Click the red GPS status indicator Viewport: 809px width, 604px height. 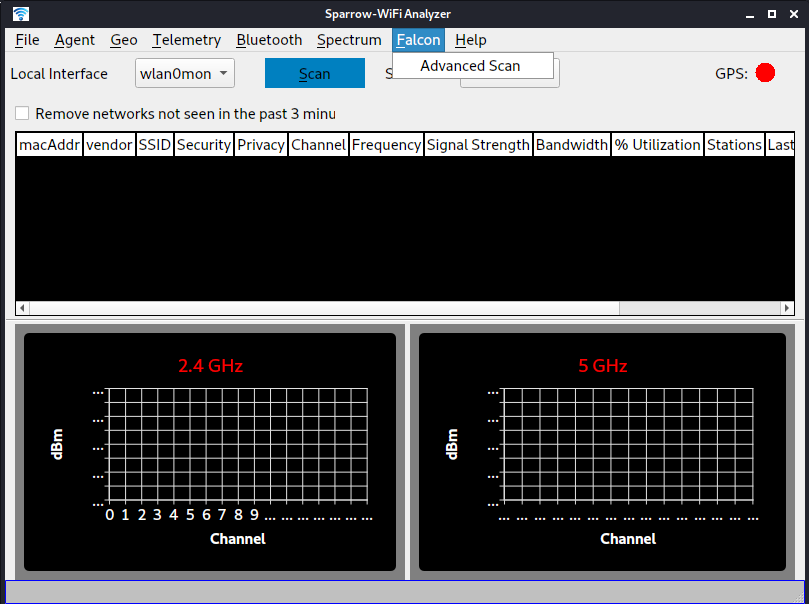click(765, 73)
